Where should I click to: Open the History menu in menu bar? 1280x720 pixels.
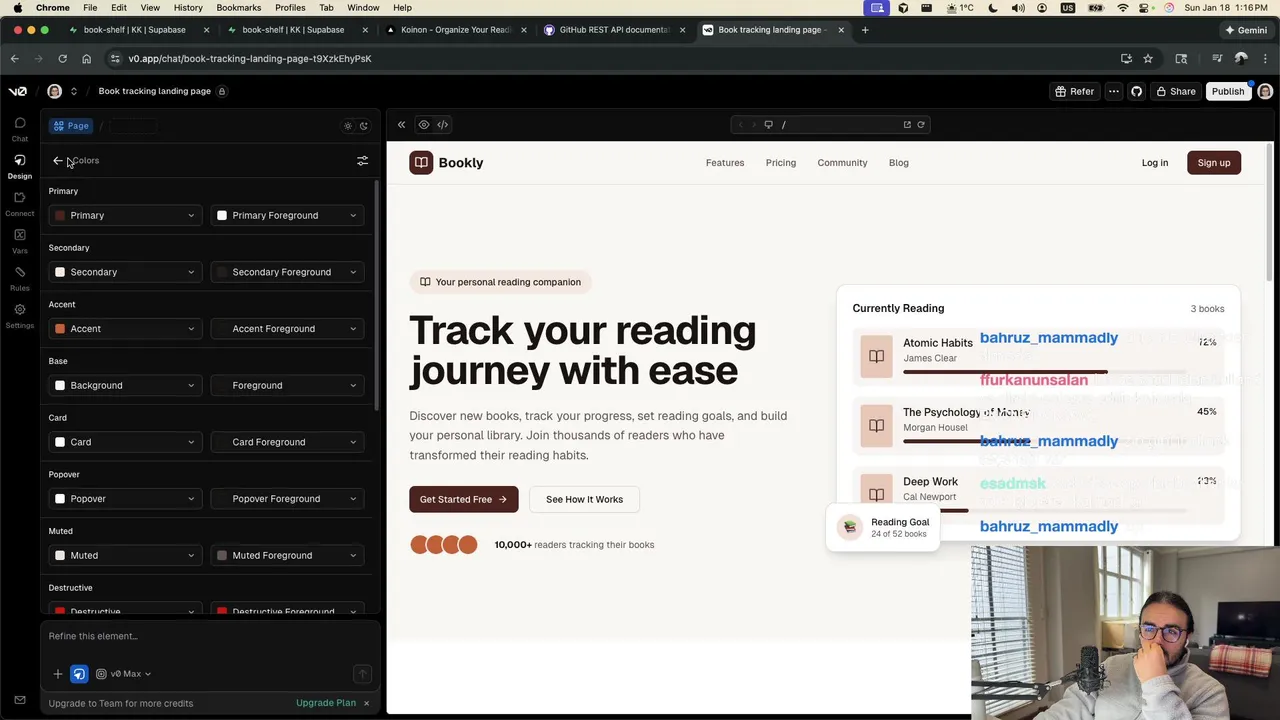(x=188, y=7)
